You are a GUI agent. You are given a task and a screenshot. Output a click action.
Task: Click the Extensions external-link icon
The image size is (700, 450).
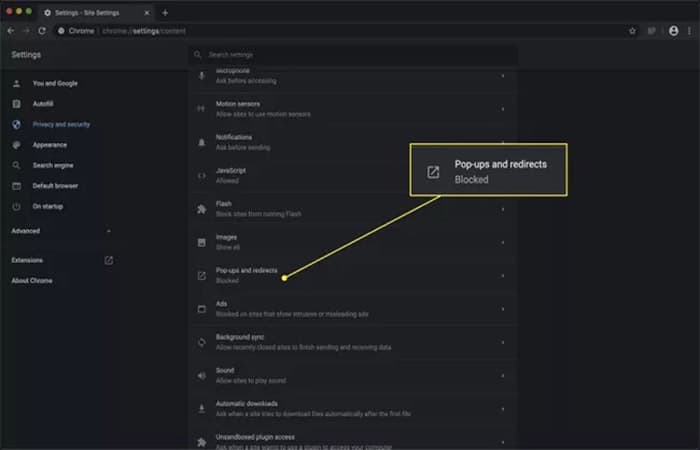(x=108, y=260)
